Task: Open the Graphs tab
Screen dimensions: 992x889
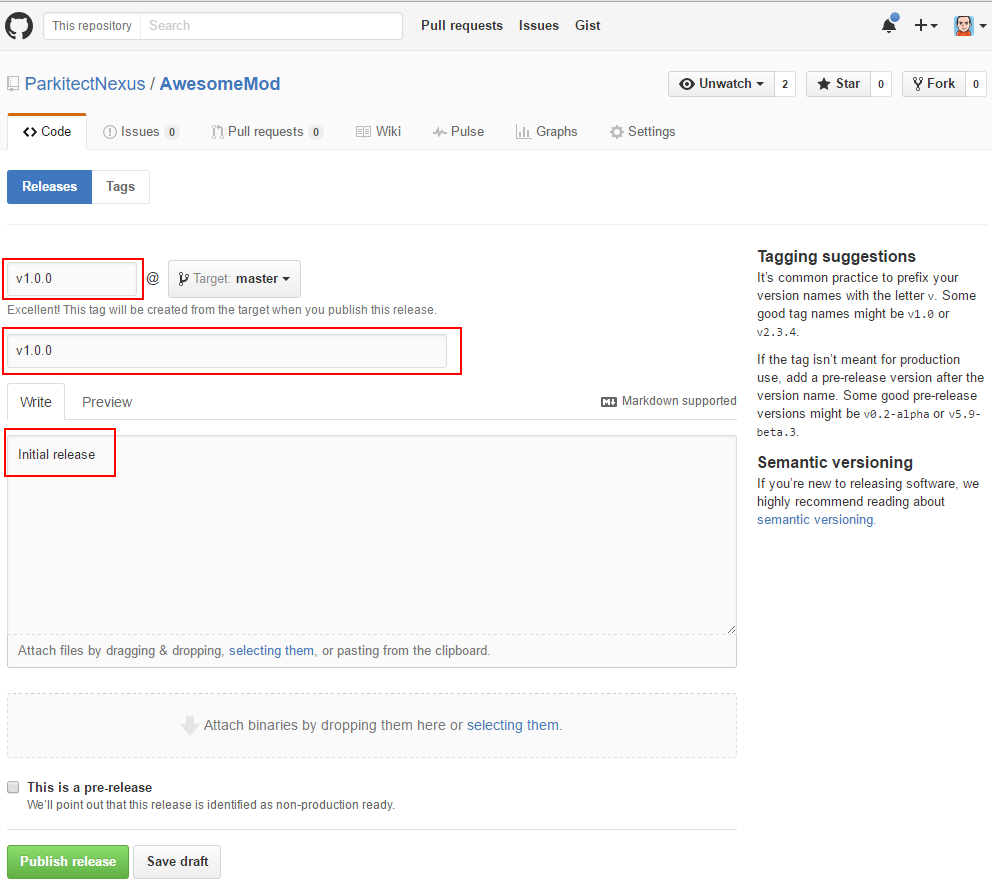Action: [x=547, y=132]
